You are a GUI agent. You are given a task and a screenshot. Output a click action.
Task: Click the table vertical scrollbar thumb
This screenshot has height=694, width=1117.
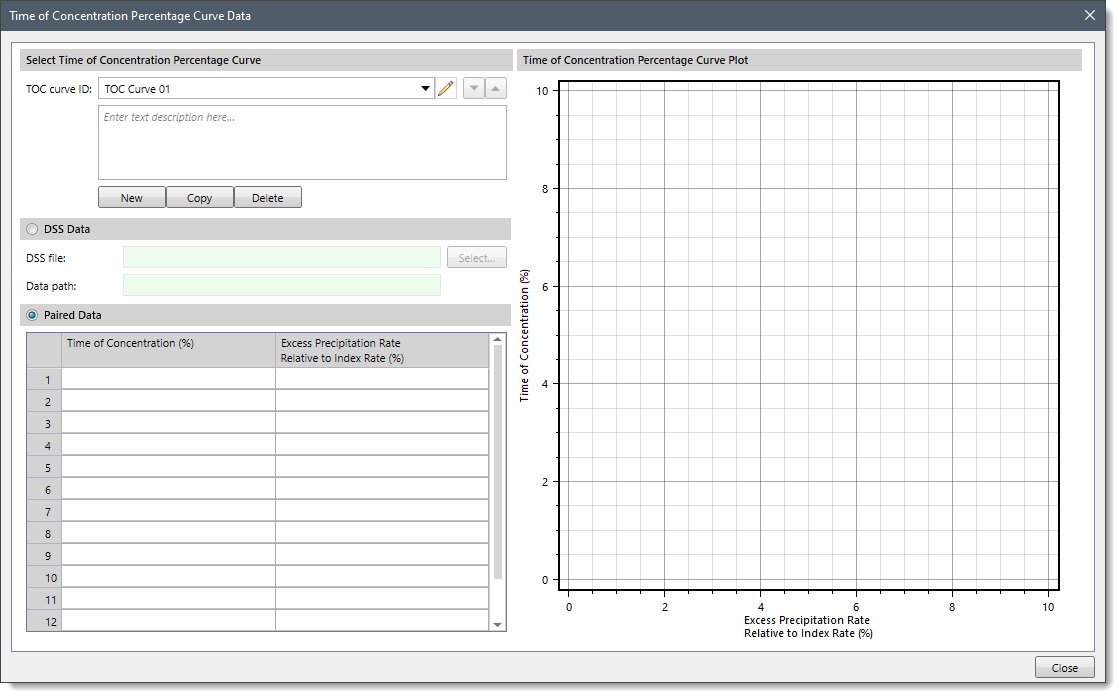[x=497, y=462]
